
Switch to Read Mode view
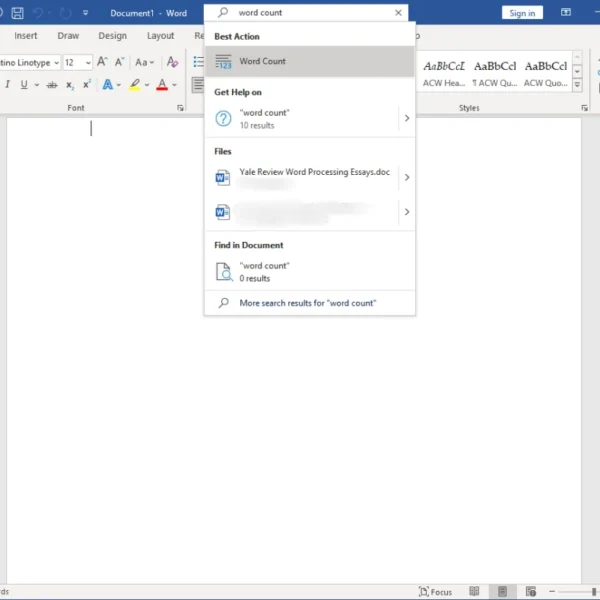(x=474, y=592)
